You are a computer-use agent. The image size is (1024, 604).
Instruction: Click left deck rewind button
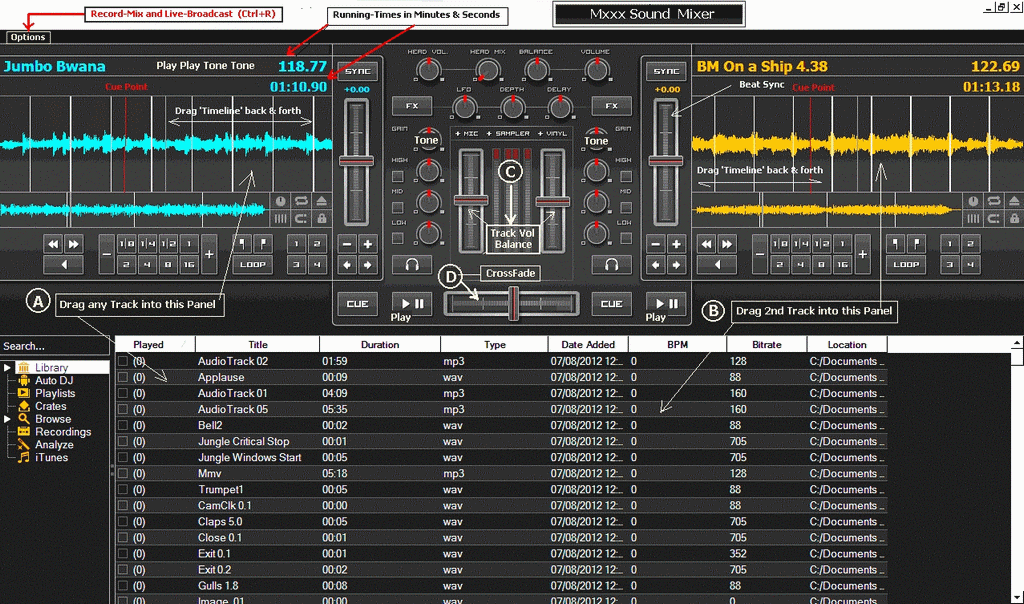point(54,244)
